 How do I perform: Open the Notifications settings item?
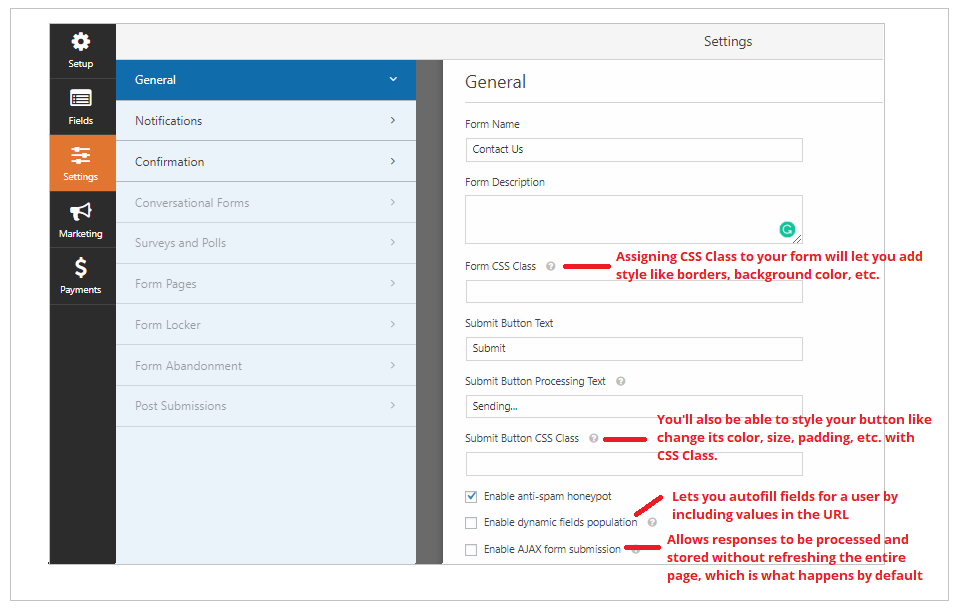pos(266,120)
